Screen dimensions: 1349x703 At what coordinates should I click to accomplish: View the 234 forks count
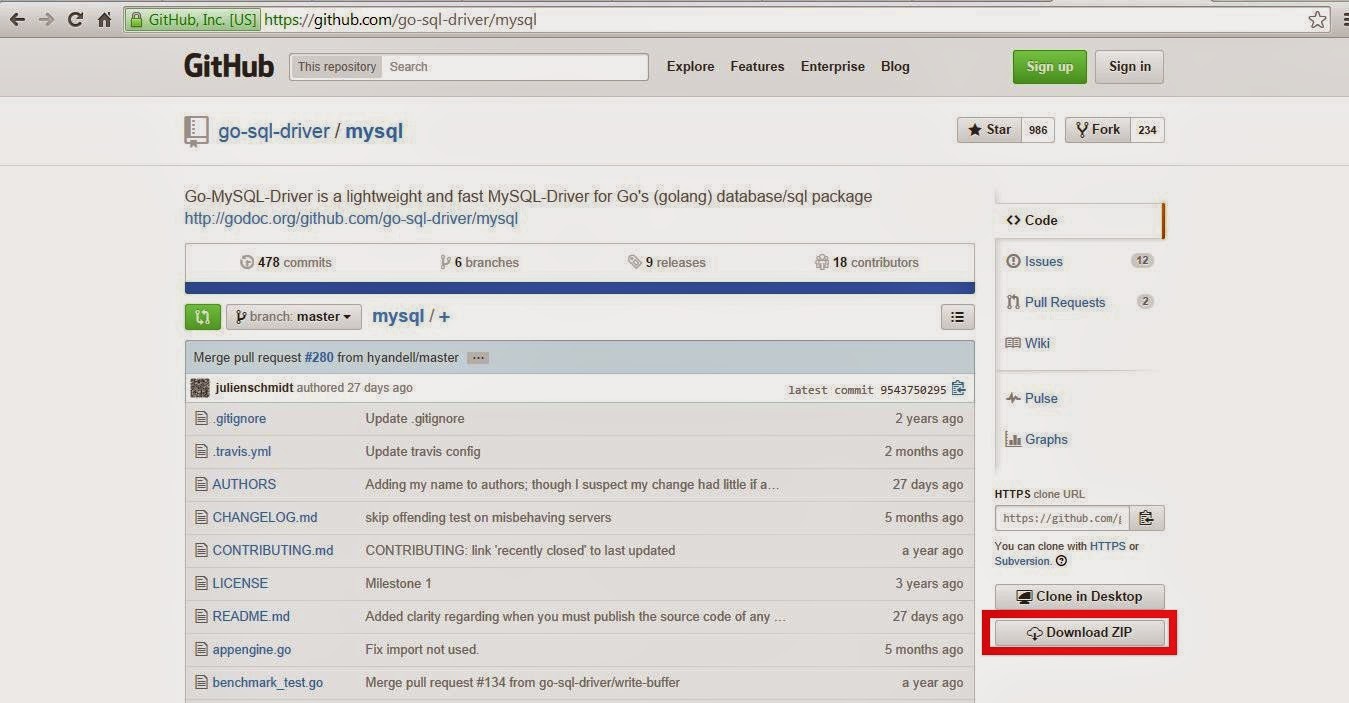[x=1147, y=130]
